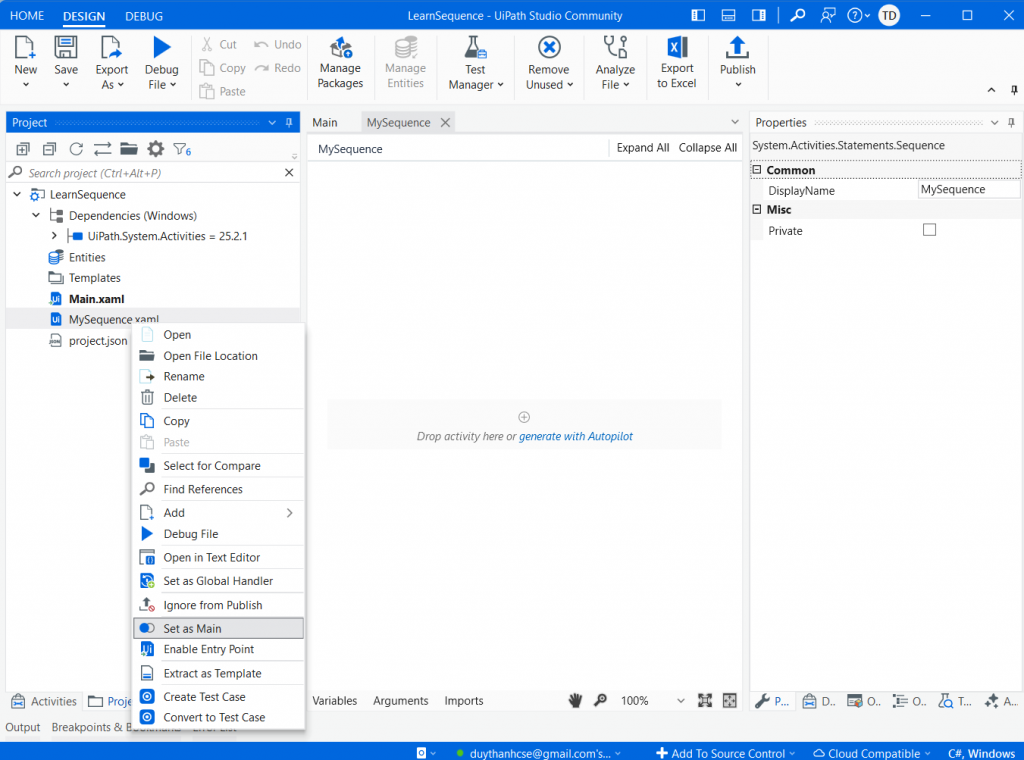Select Ignore from Publish

[x=219, y=605]
